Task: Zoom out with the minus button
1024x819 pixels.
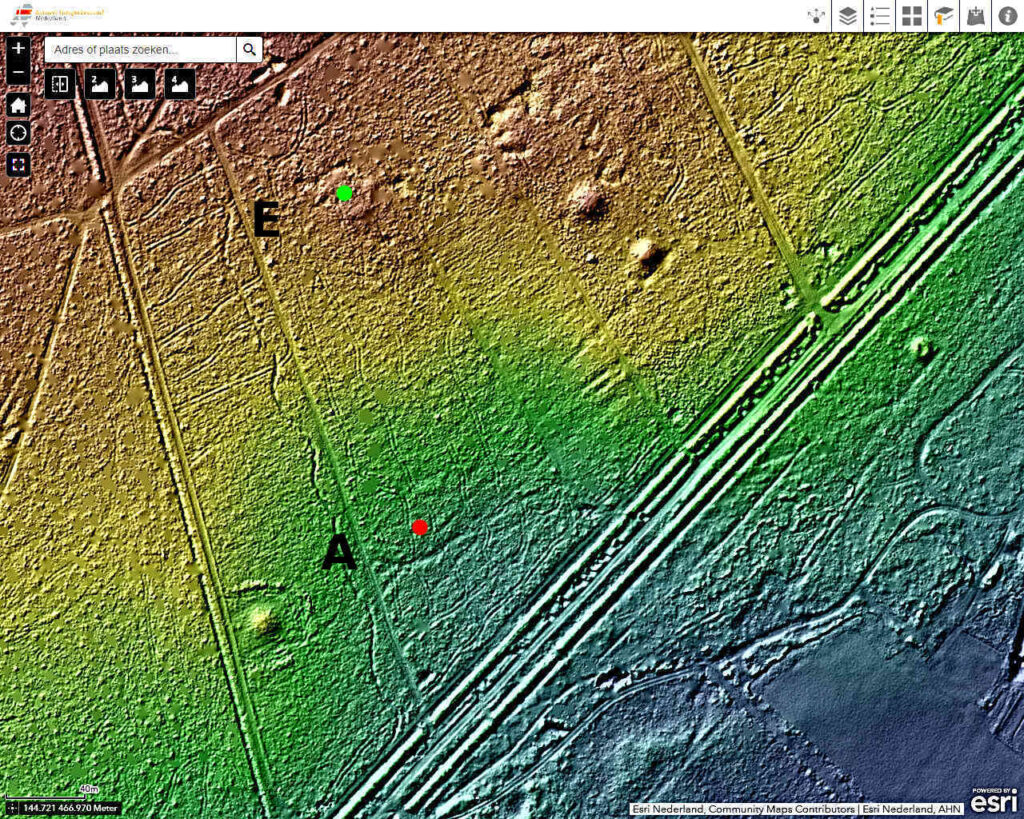Action: click(19, 73)
